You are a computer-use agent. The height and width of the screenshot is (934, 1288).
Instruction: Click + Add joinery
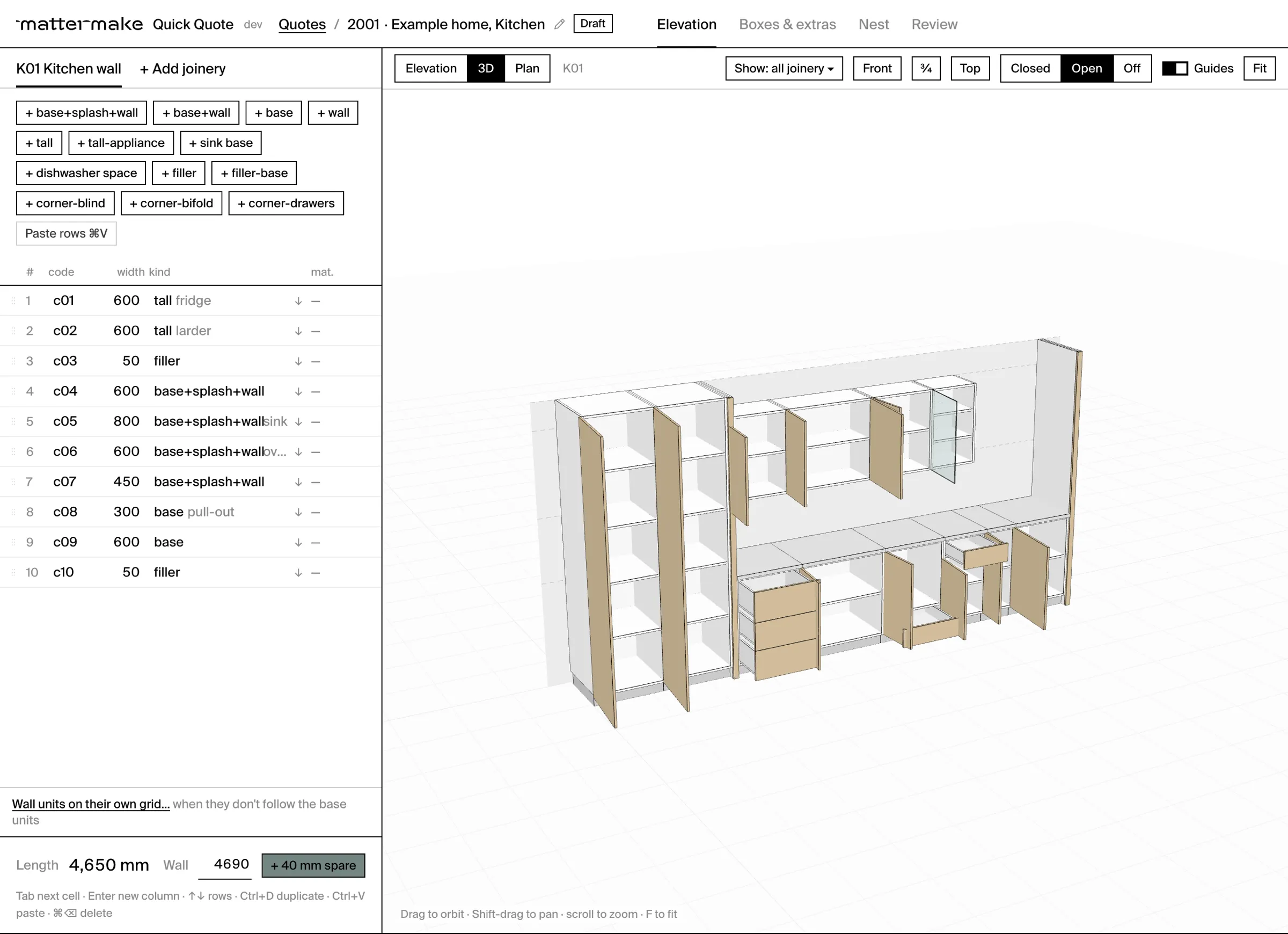pyautogui.click(x=183, y=69)
